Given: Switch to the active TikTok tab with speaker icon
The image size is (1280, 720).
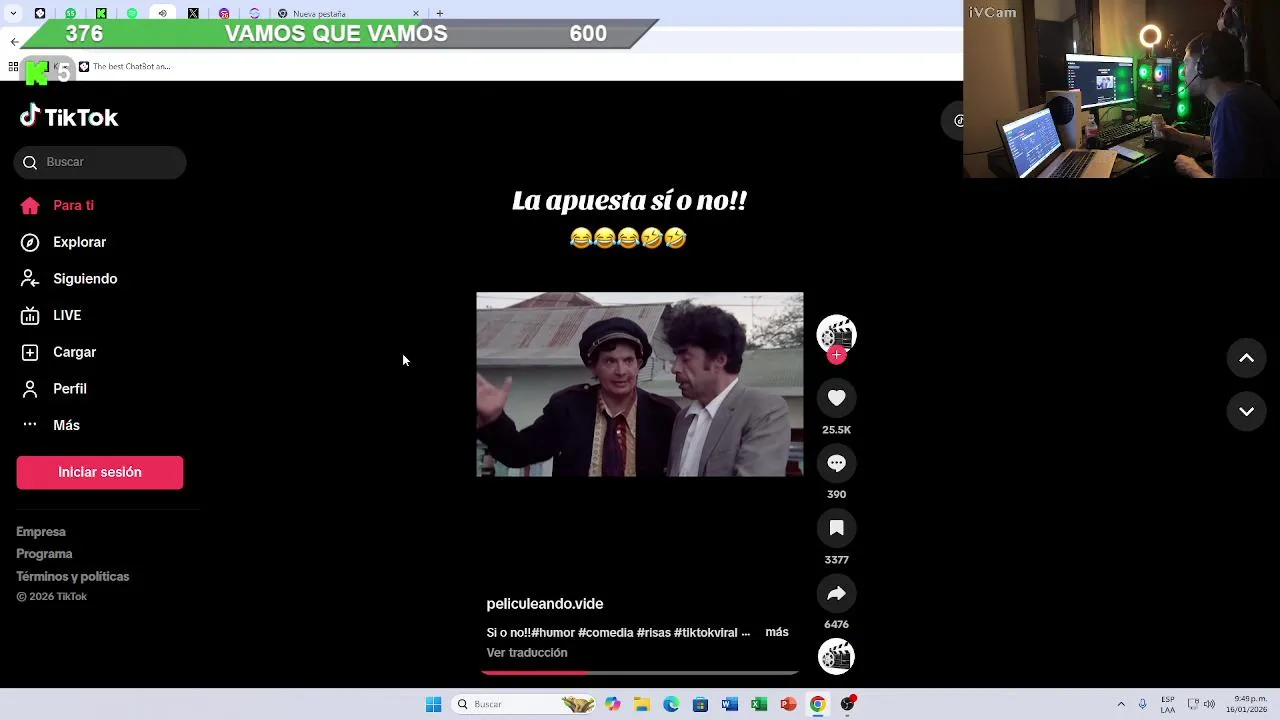Looking at the screenshot, I should click(162, 14).
